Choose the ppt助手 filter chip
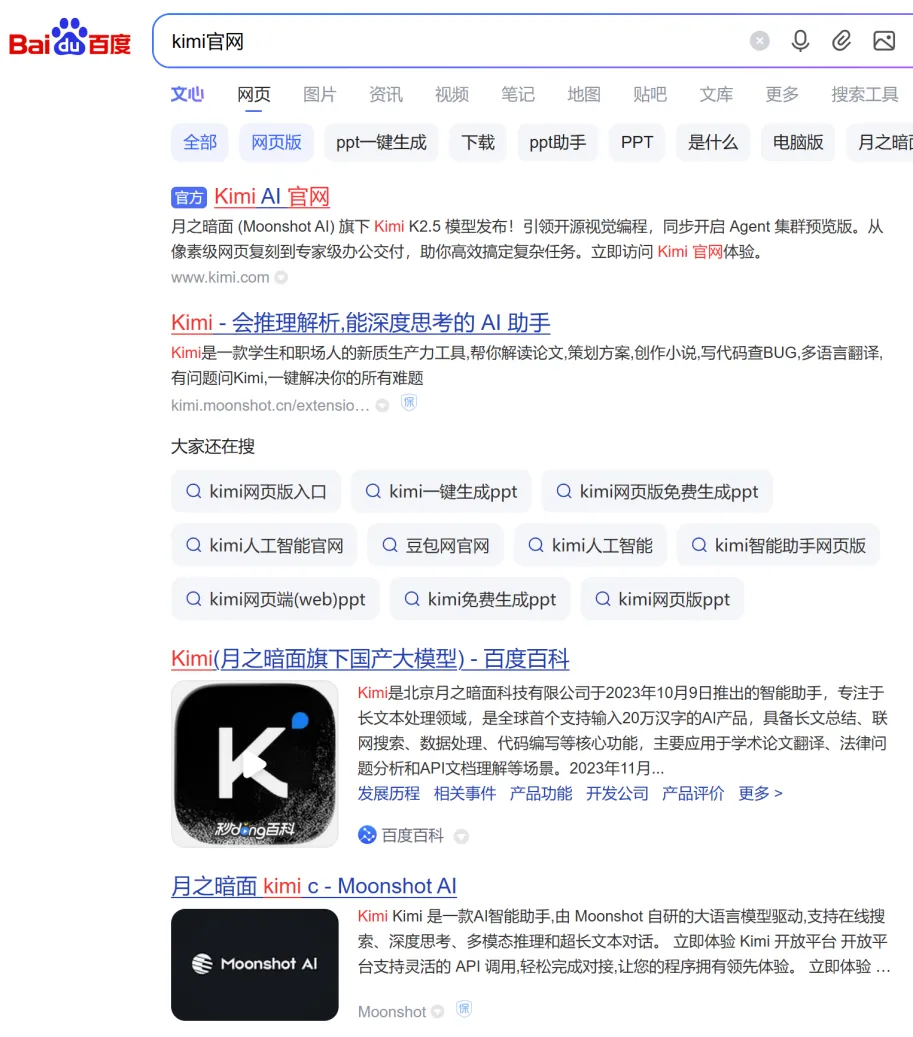Image resolution: width=913 pixels, height=1037 pixels. pos(558,142)
